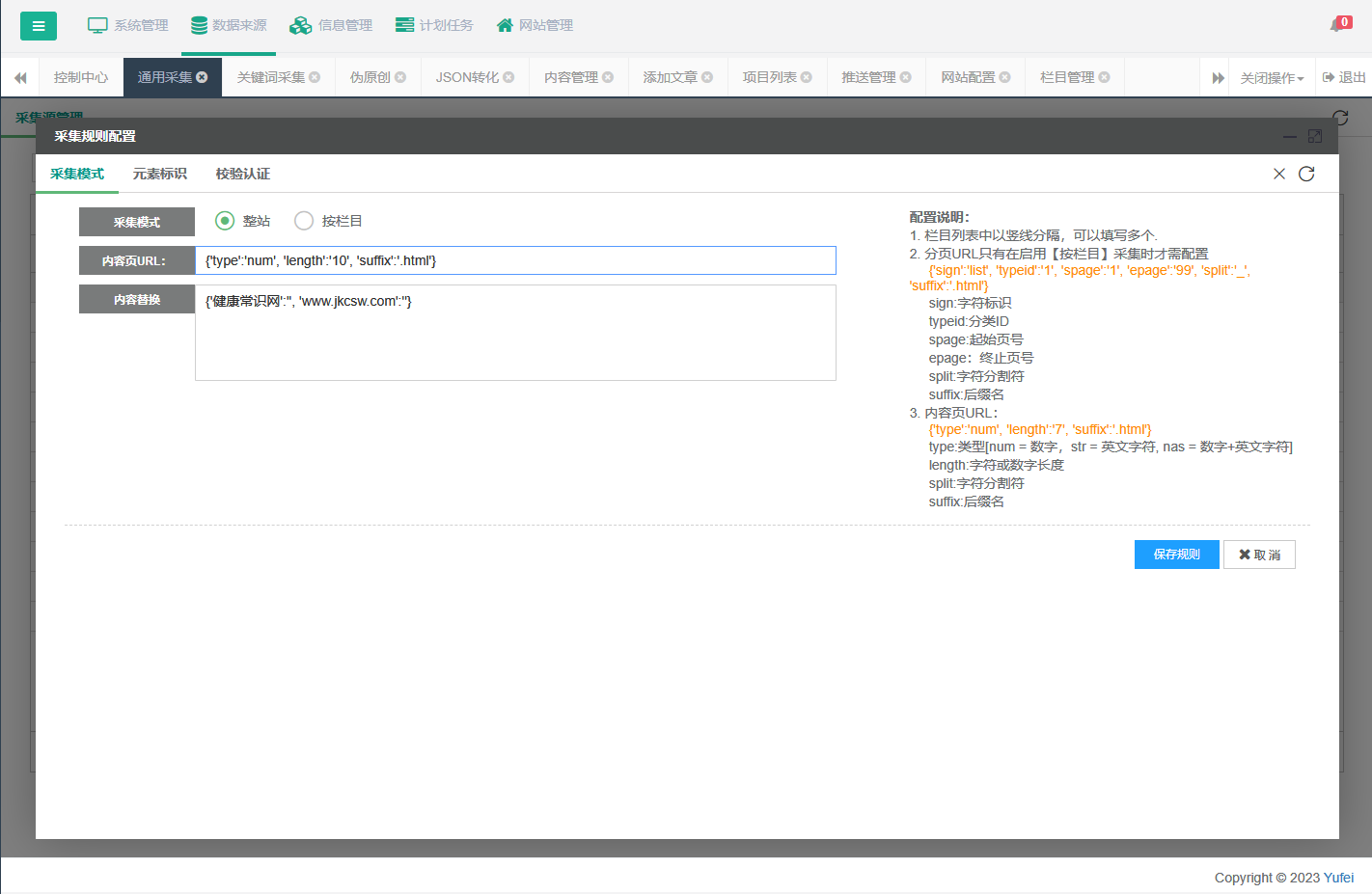Click the dialog refresh icon
The height and width of the screenshot is (894, 1372).
1306,174
